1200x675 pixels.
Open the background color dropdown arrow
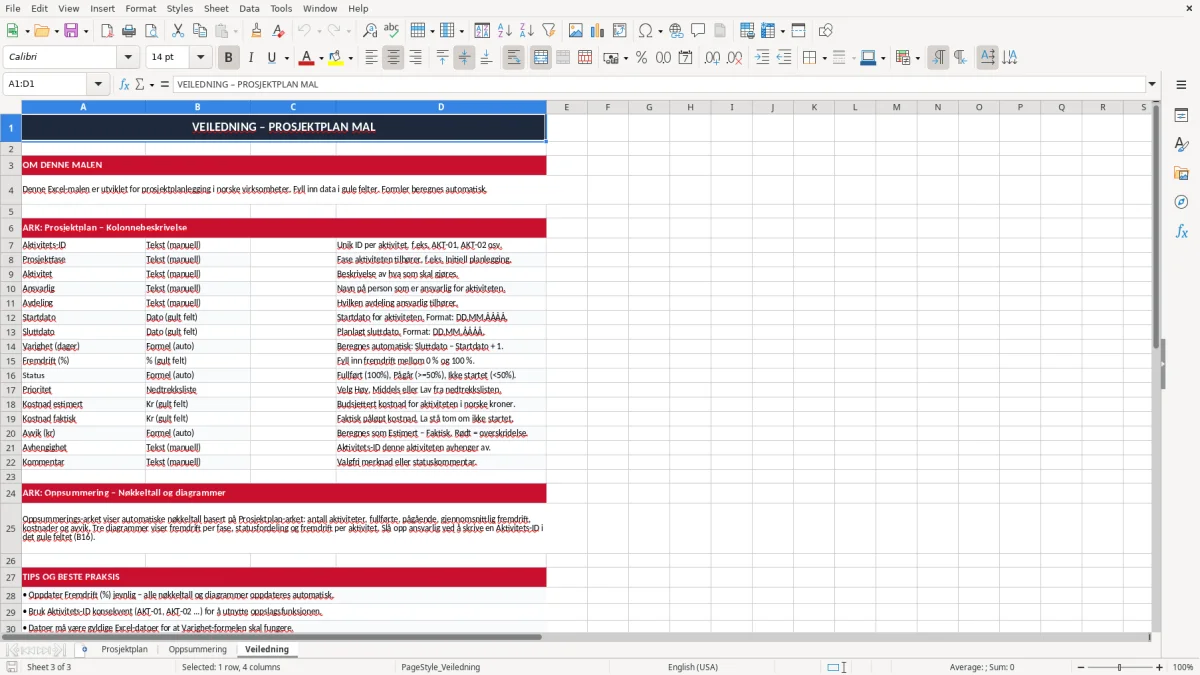tap(350, 58)
